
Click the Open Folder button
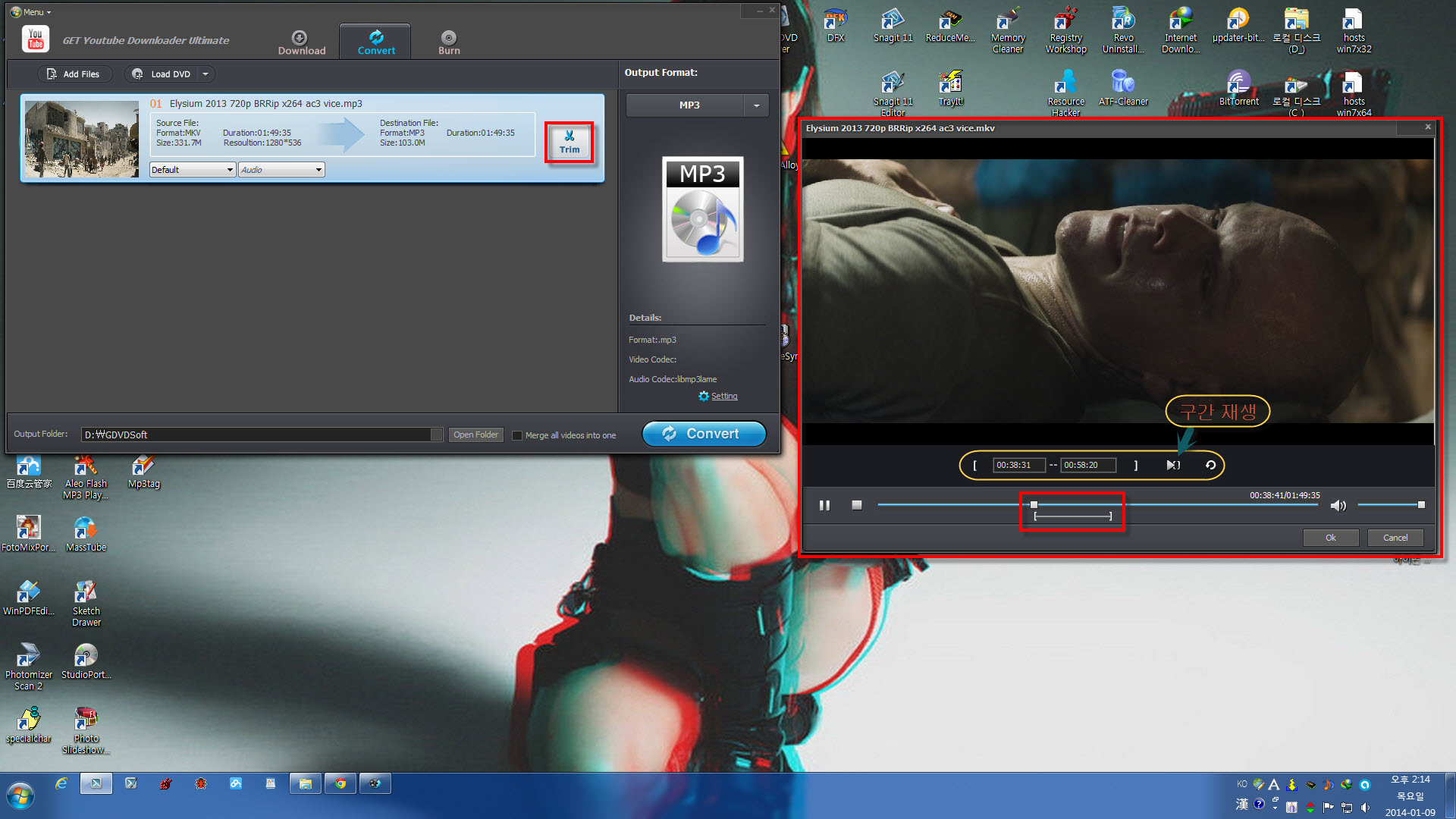pos(475,434)
